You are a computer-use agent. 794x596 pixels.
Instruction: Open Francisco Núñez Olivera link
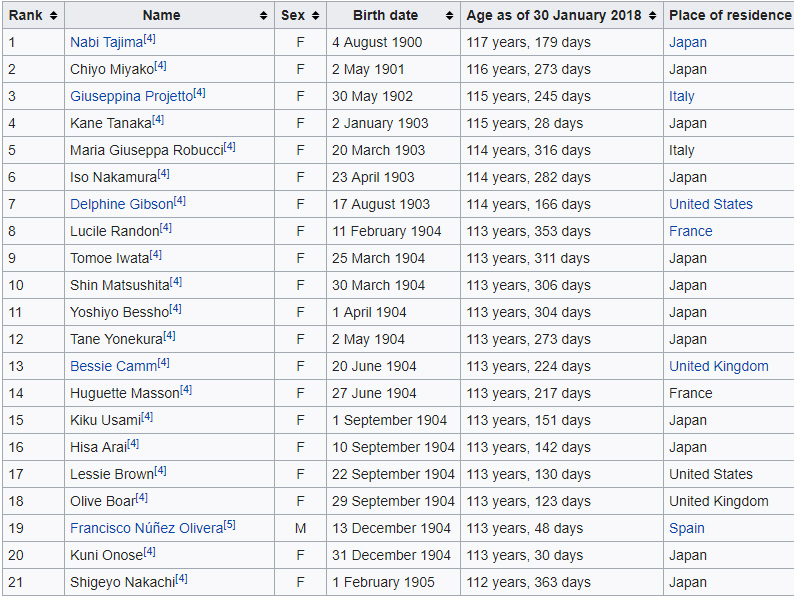coord(146,529)
